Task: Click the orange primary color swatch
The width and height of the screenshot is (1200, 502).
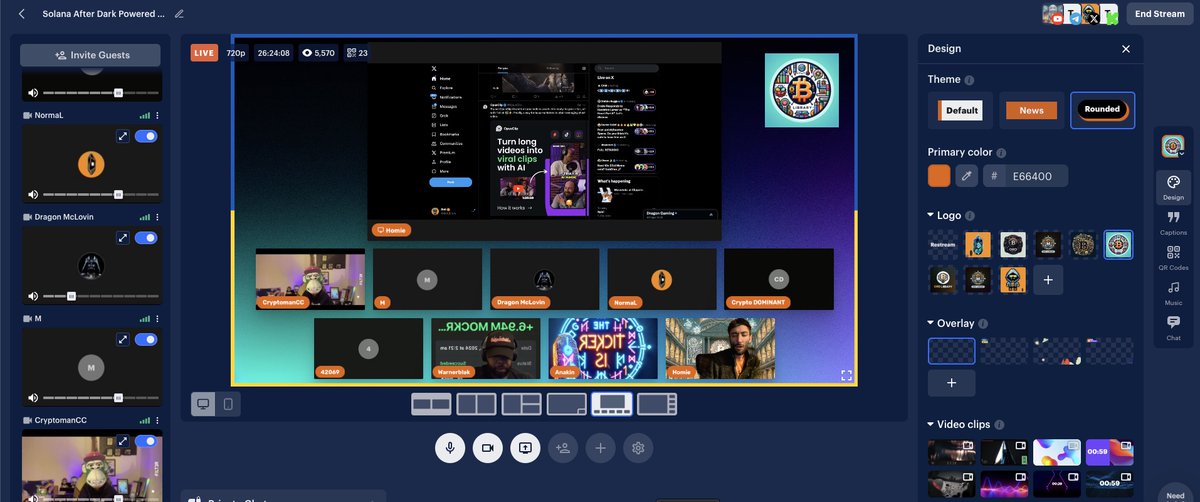Action: [x=939, y=176]
